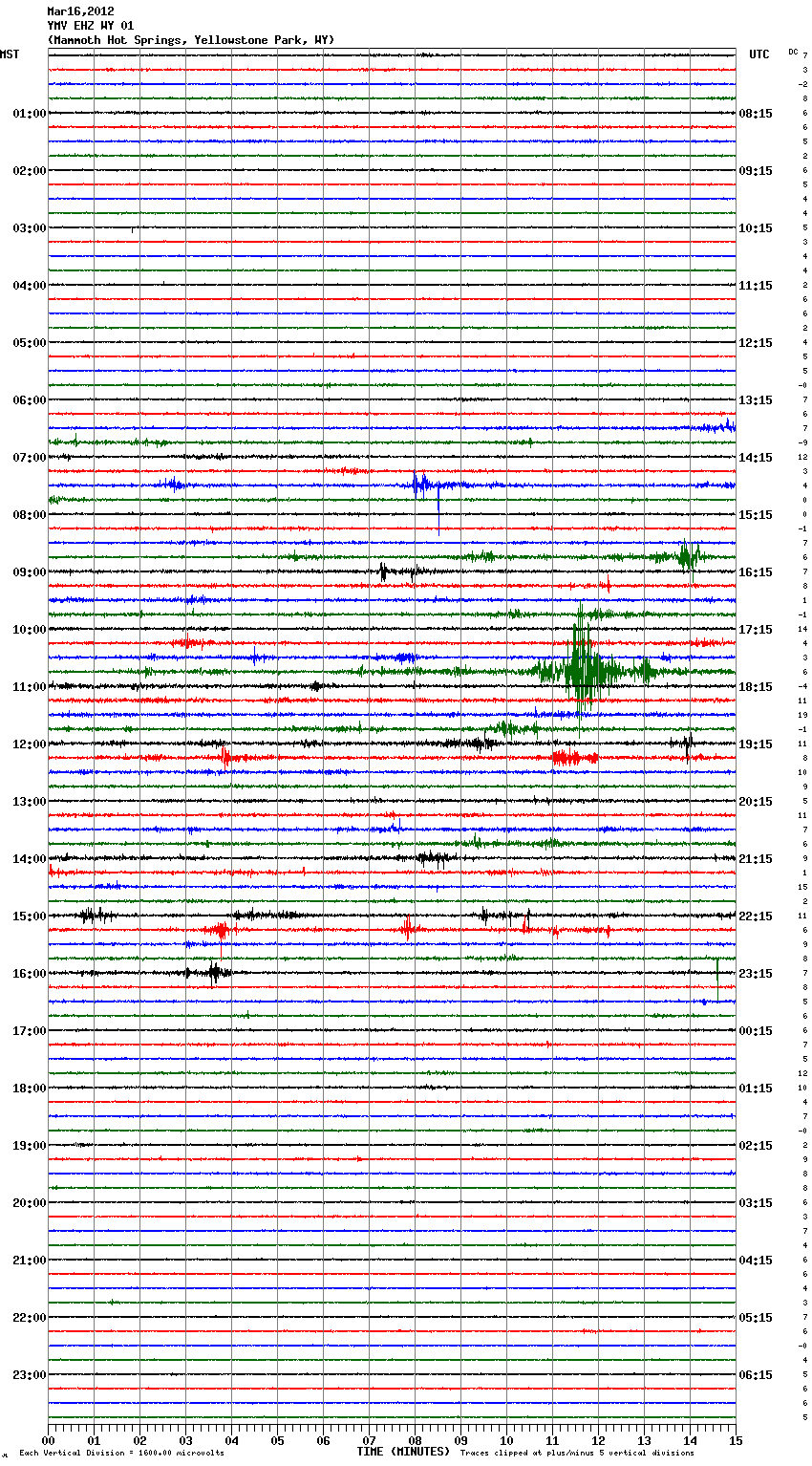
Task: Select the 01:00 MST time label
Action: [x=29, y=114]
